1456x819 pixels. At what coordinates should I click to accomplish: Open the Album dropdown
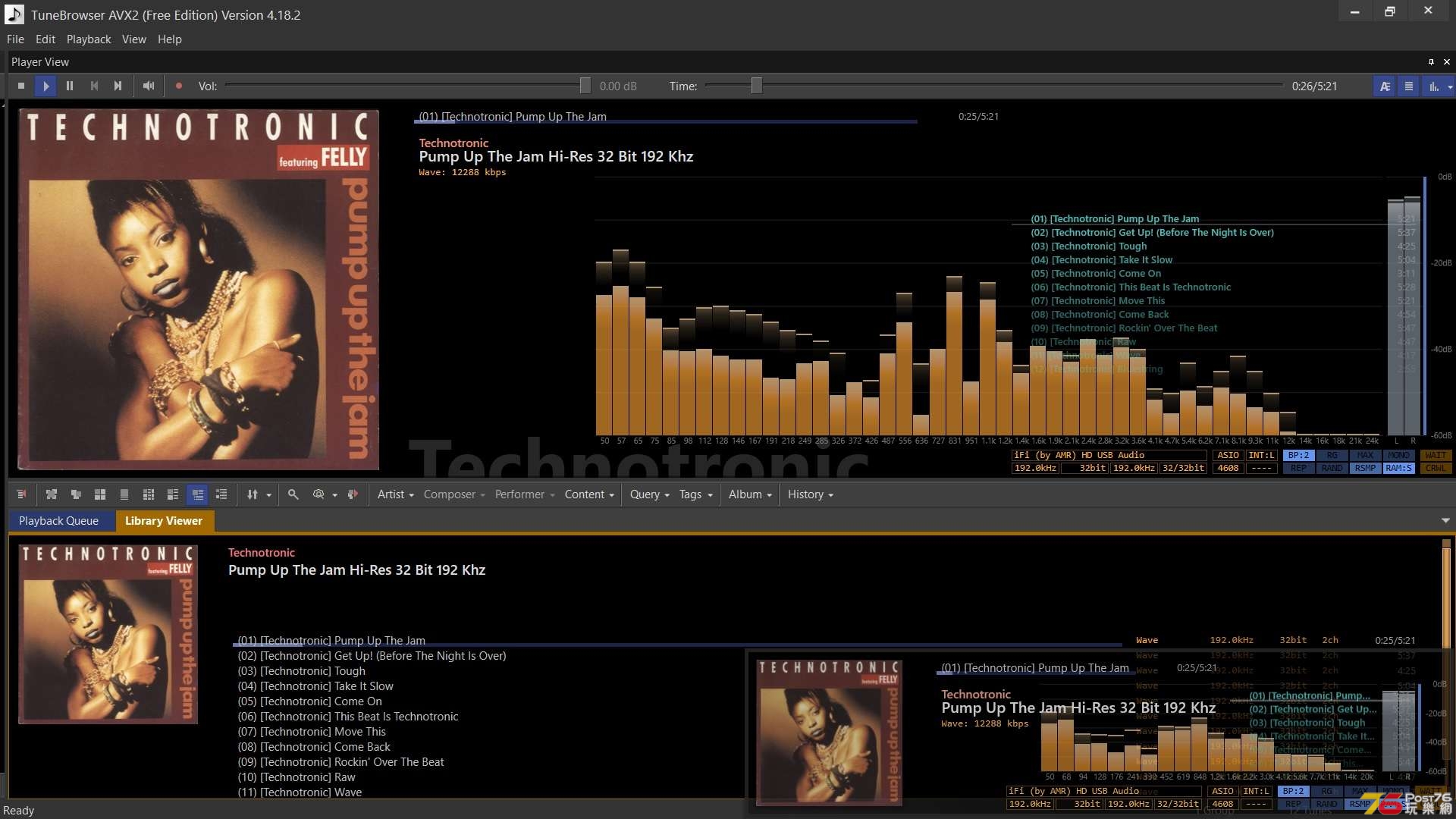(750, 494)
